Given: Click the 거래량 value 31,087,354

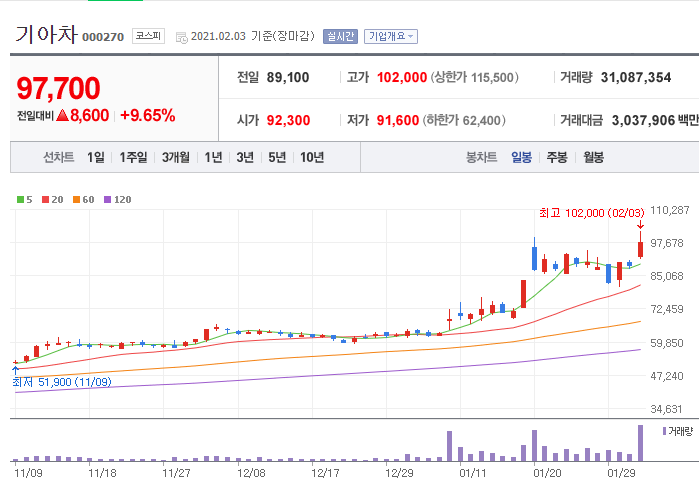Looking at the screenshot, I should pyautogui.click(x=636, y=78).
